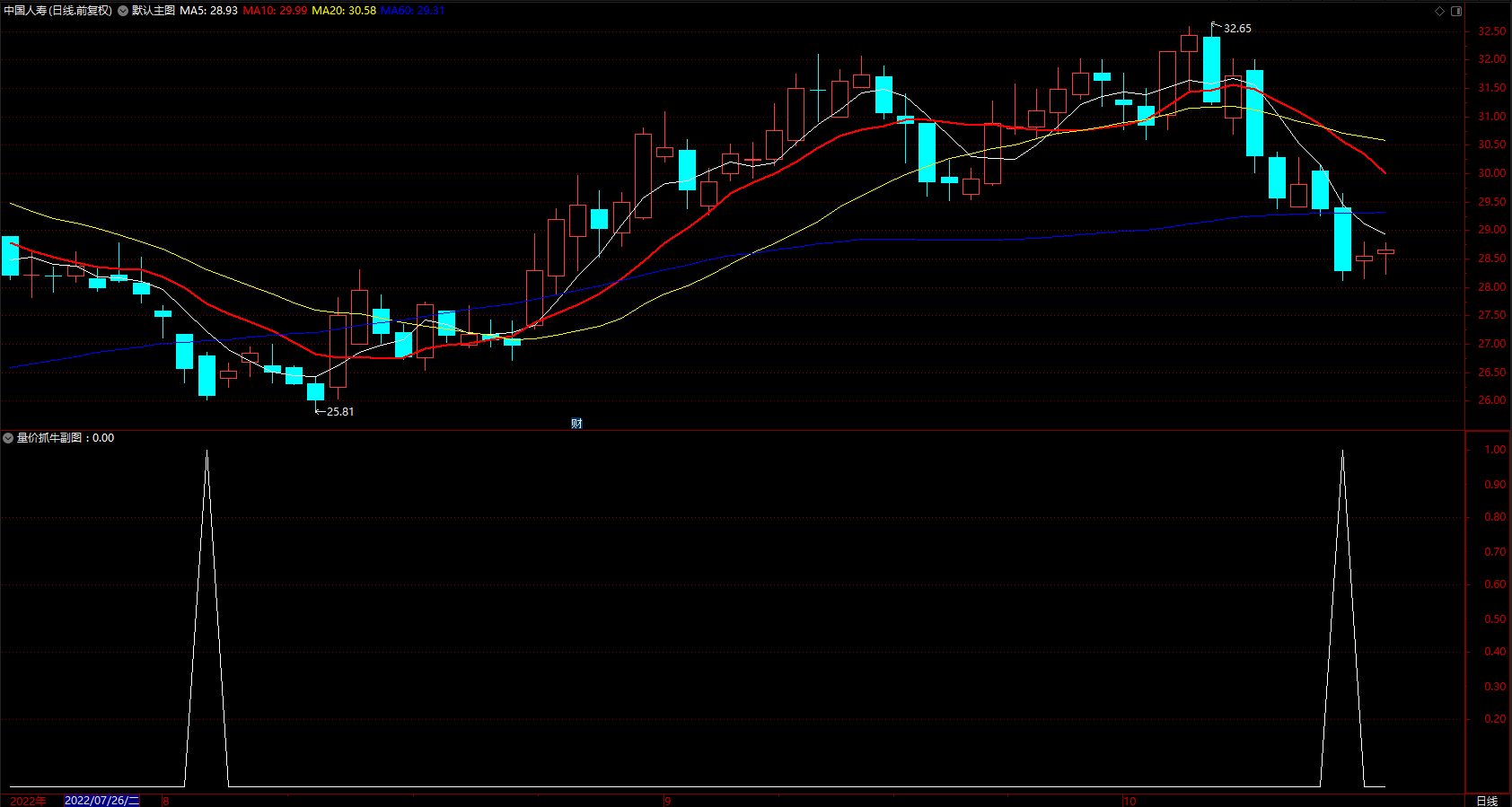Image resolution: width=1512 pixels, height=807 pixels.
Task: Toggle the side panel layout icon
Action: point(1456,11)
